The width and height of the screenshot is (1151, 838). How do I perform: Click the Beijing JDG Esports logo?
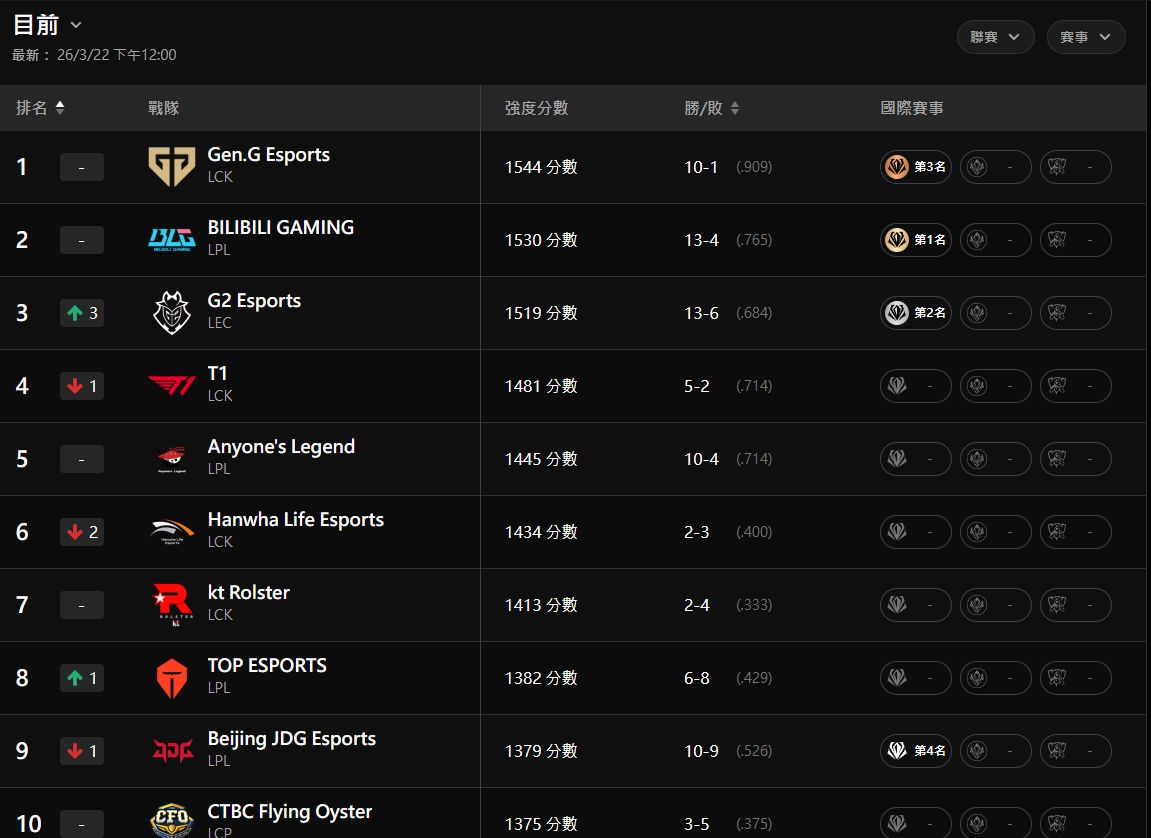click(x=171, y=751)
